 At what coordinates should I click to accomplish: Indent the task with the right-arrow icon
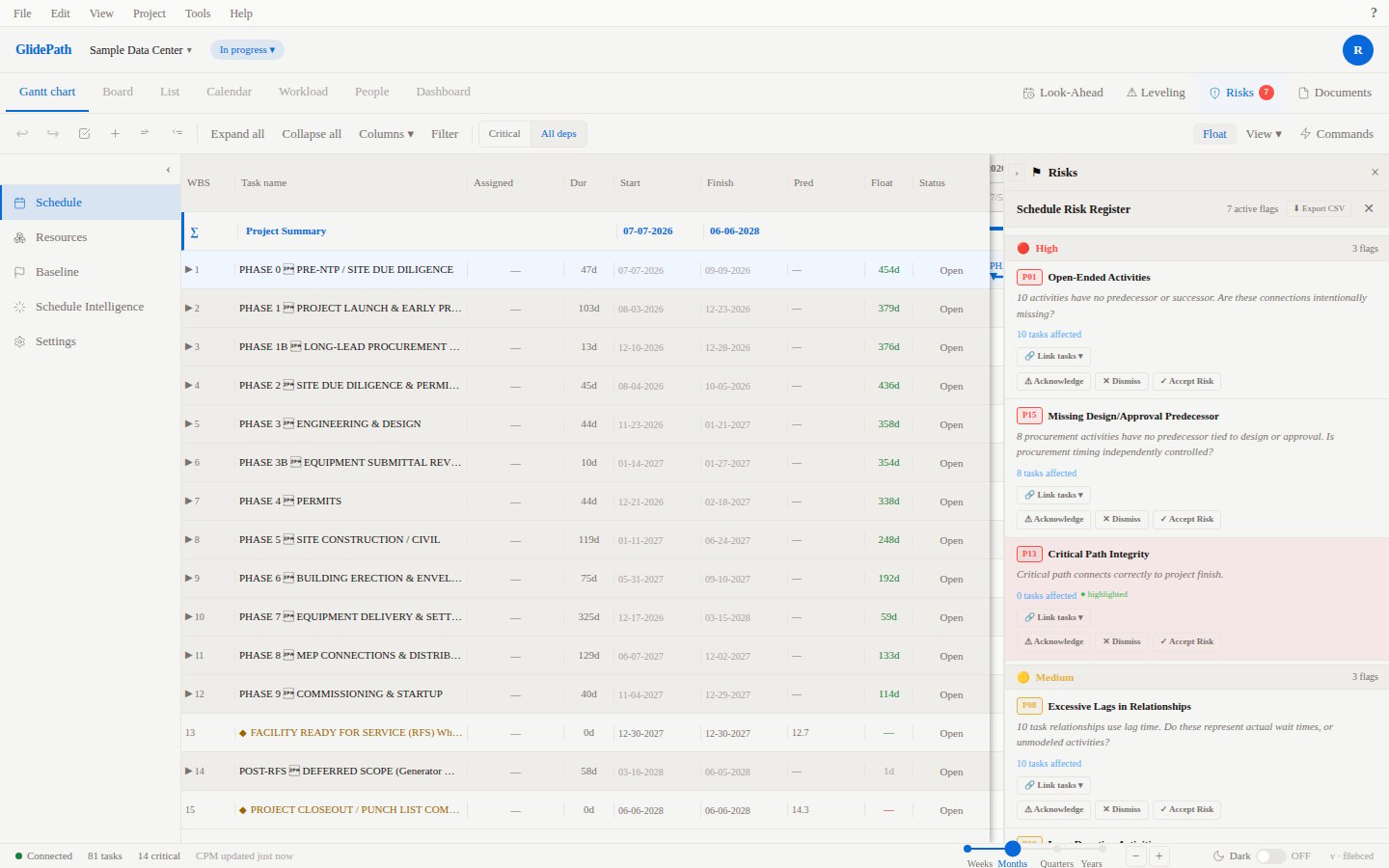pos(146,133)
